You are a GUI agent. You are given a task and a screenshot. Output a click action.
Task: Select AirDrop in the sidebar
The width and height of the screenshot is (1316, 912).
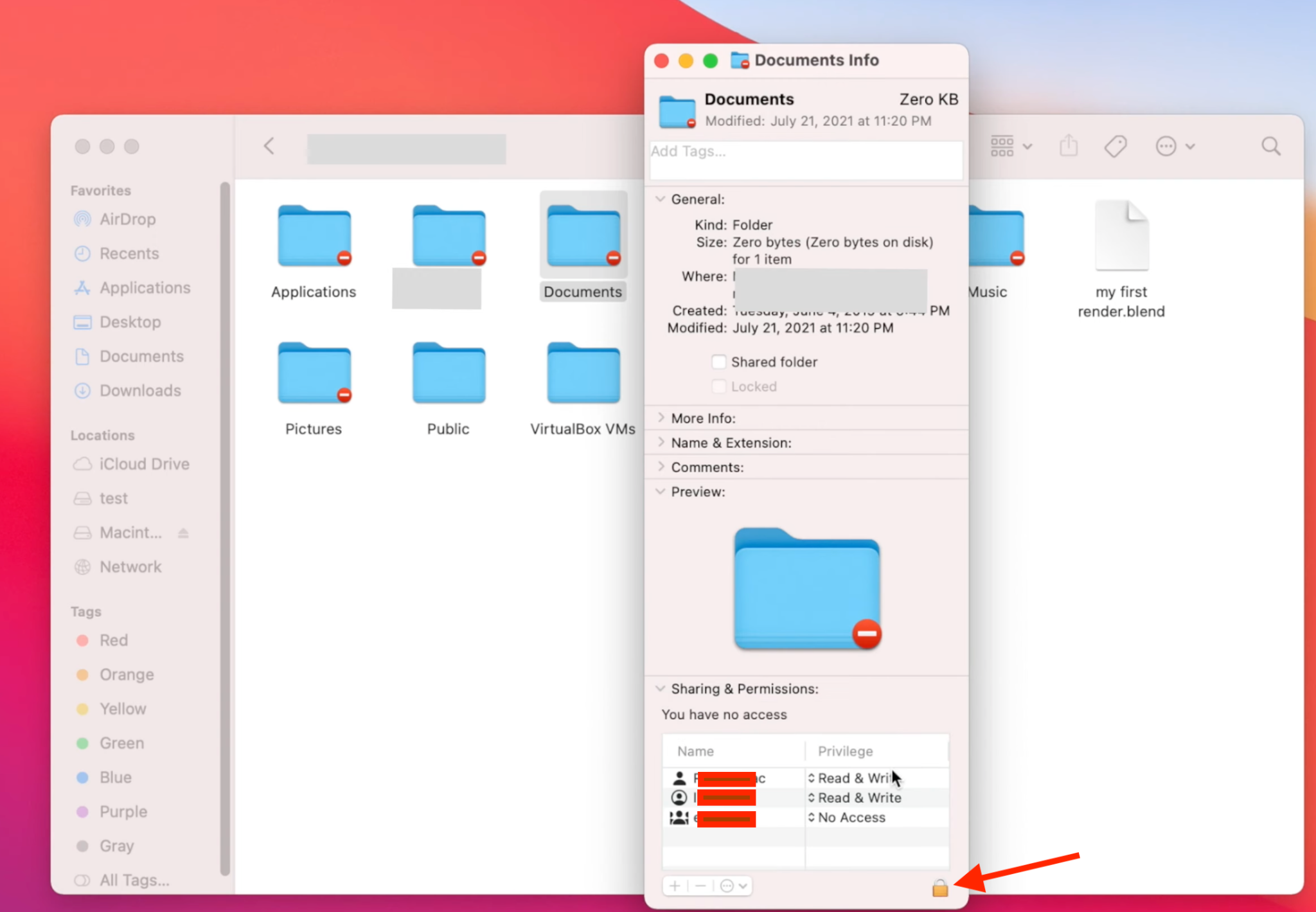tap(127, 219)
